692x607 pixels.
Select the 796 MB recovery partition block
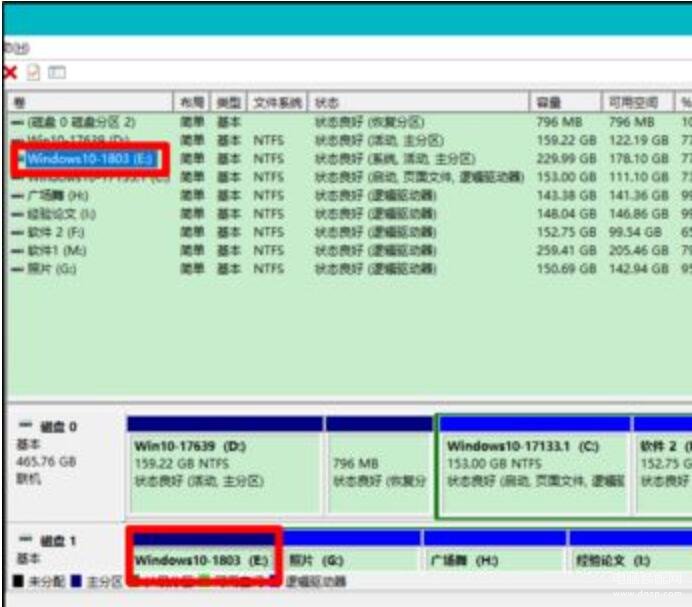click(380, 464)
